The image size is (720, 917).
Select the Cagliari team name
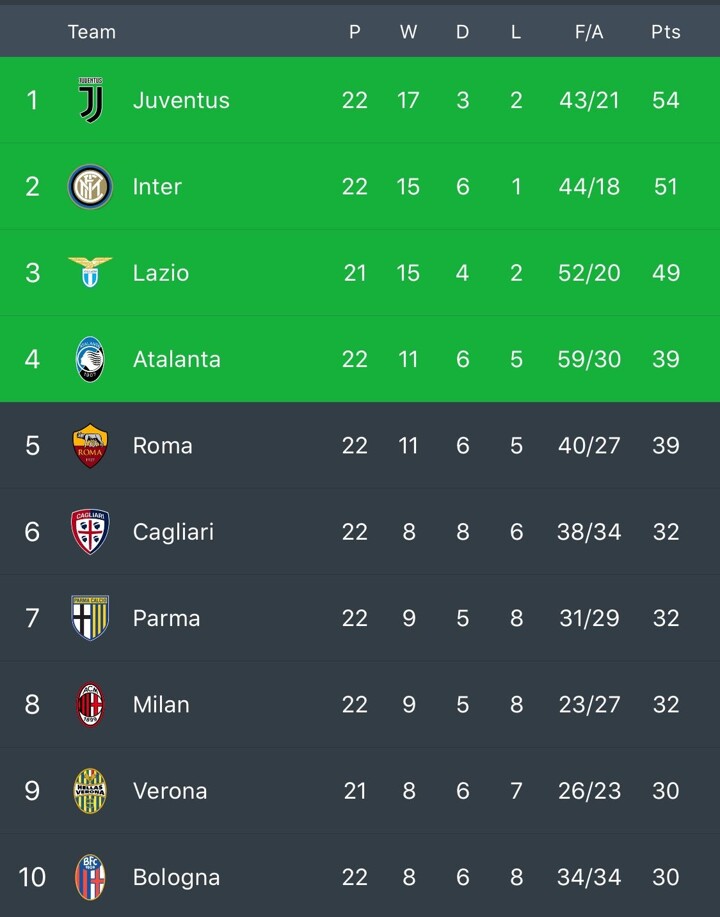(173, 532)
